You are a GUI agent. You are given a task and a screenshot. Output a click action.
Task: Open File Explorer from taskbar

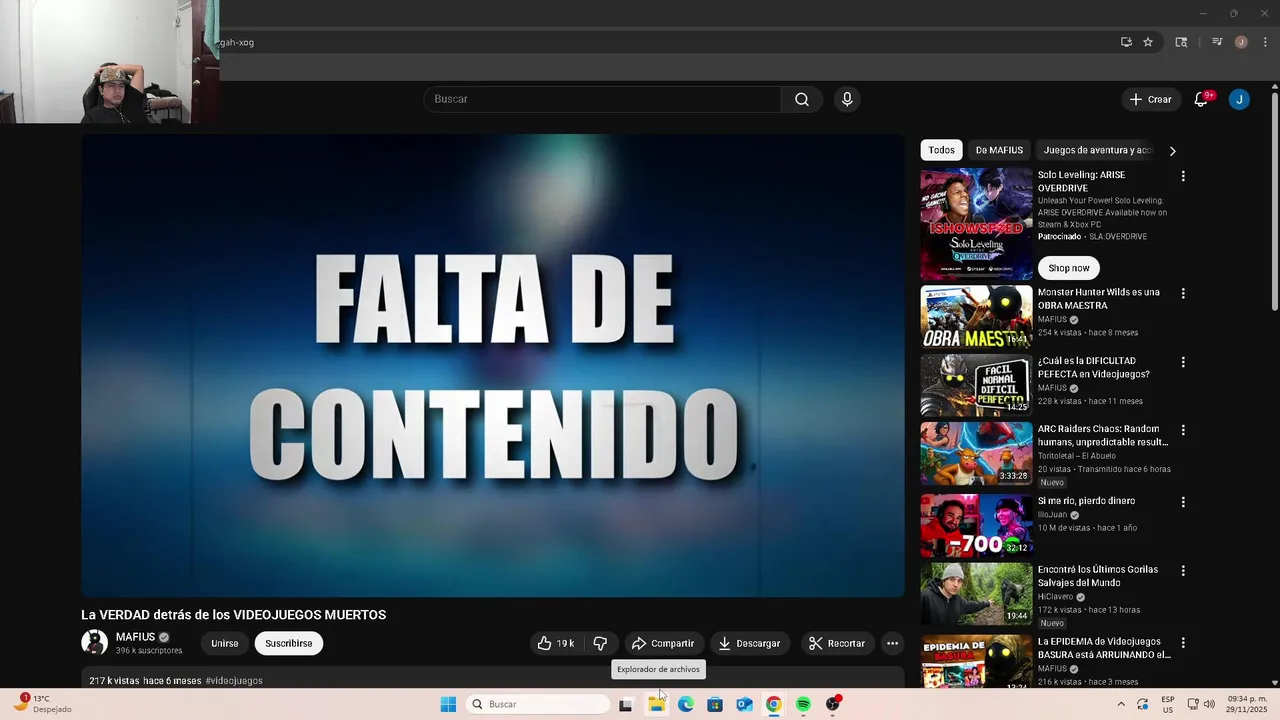656,704
